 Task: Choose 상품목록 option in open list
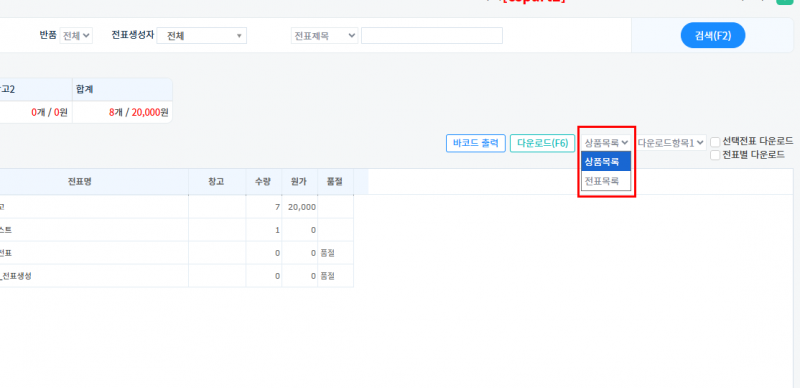pyautogui.click(x=606, y=161)
